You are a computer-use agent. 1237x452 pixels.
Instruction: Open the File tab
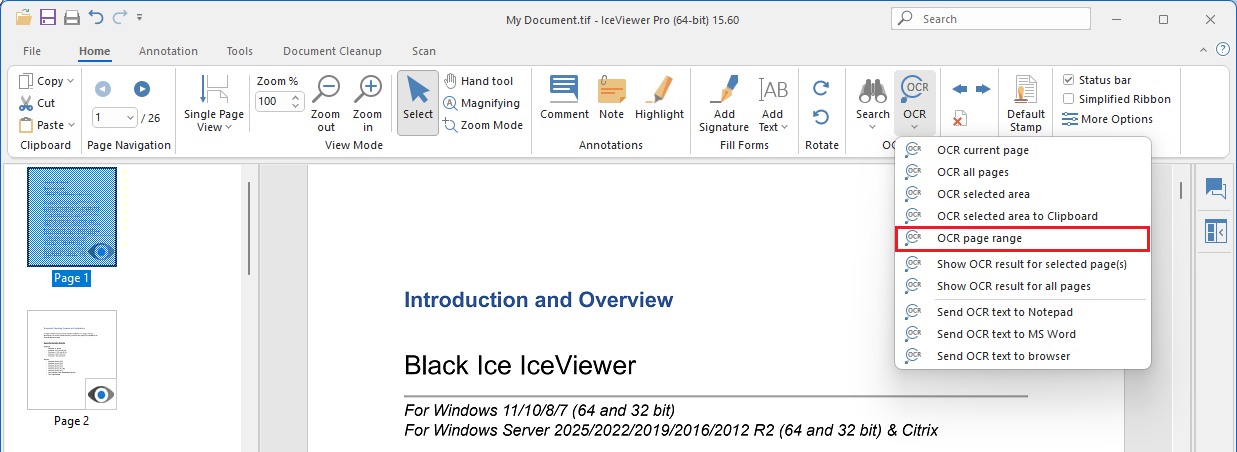(x=32, y=51)
